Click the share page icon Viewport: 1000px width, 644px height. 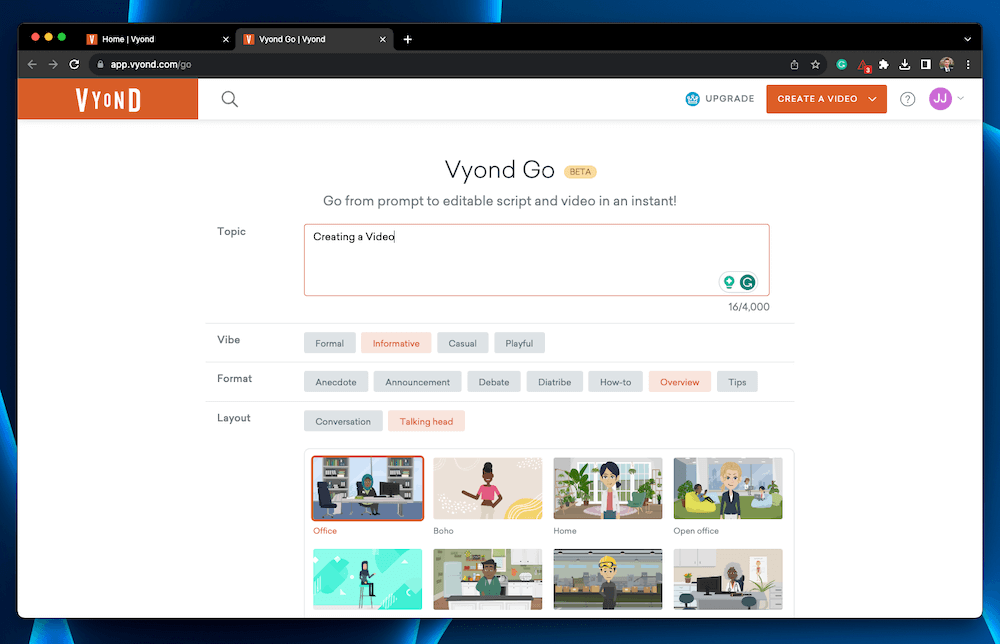coord(794,64)
